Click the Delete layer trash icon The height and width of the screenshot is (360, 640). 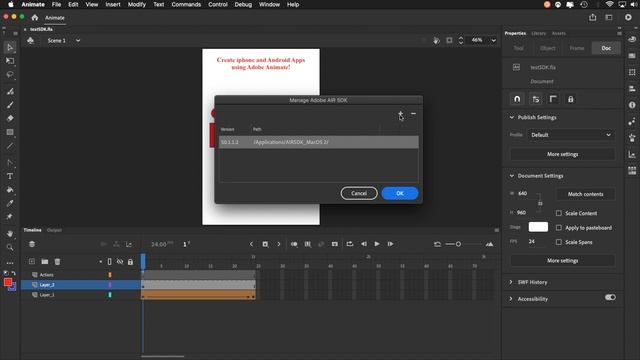pyautogui.click(x=58, y=262)
